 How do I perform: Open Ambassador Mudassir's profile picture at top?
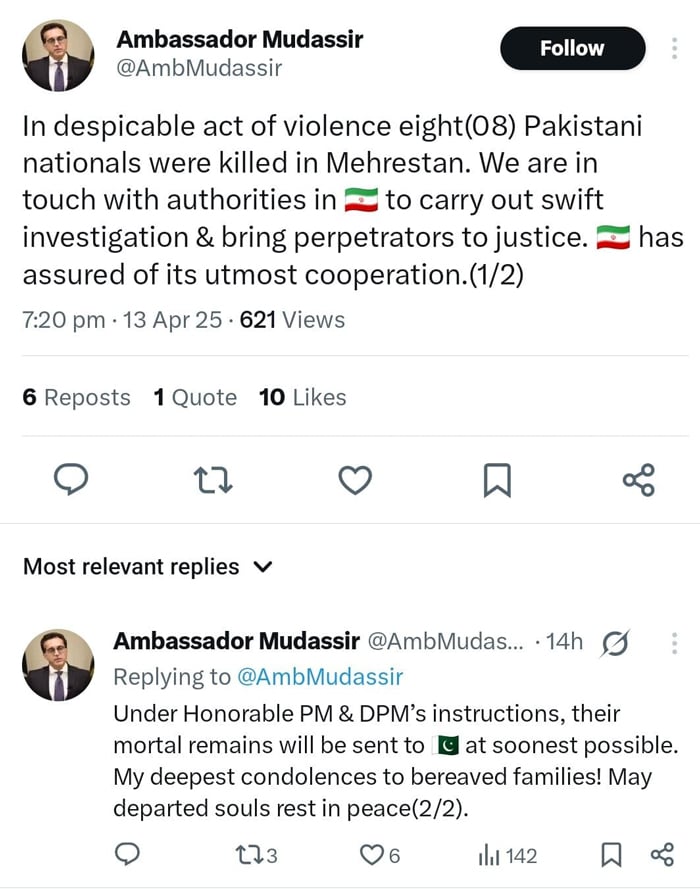coord(58,55)
